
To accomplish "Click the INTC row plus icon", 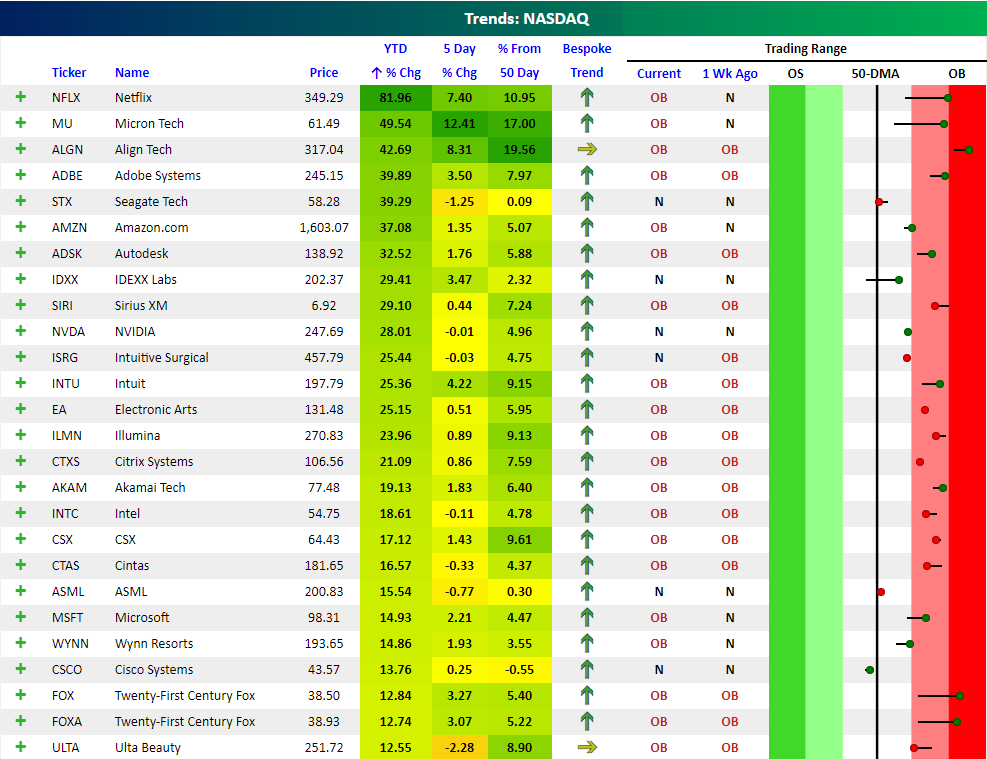I will coord(21,513).
